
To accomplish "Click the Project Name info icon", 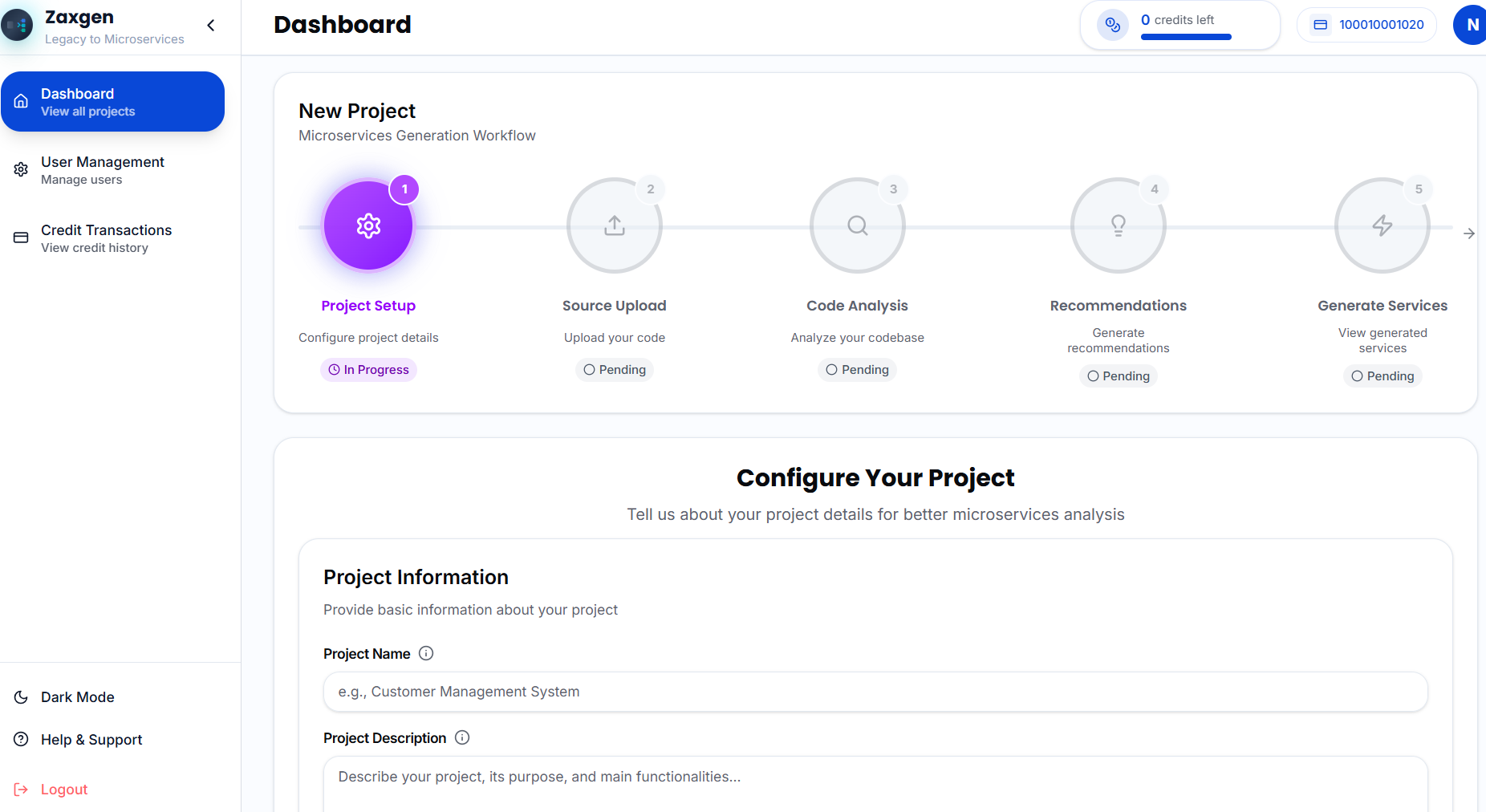I will coord(426,653).
